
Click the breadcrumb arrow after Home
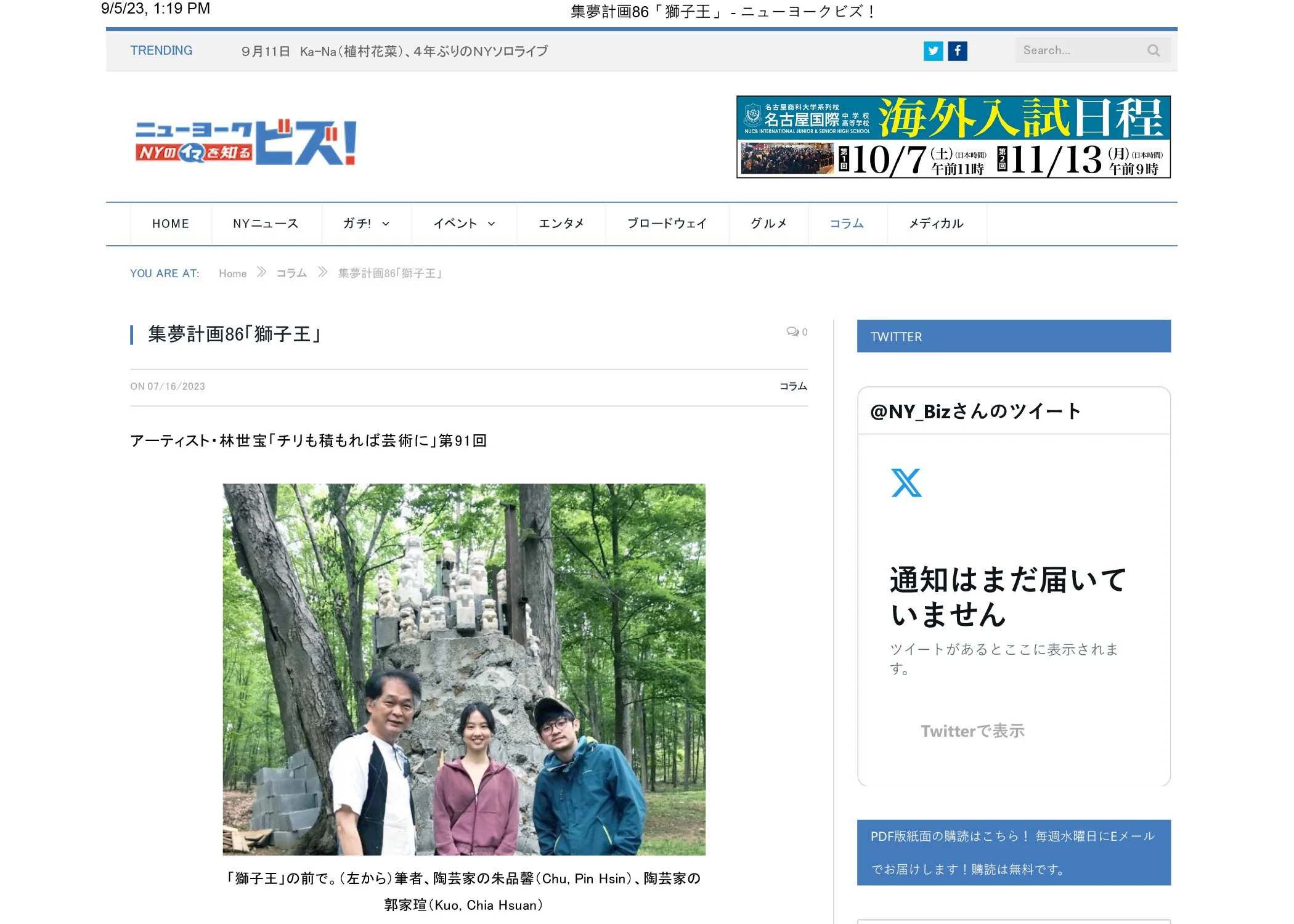(x=261, y=273)
